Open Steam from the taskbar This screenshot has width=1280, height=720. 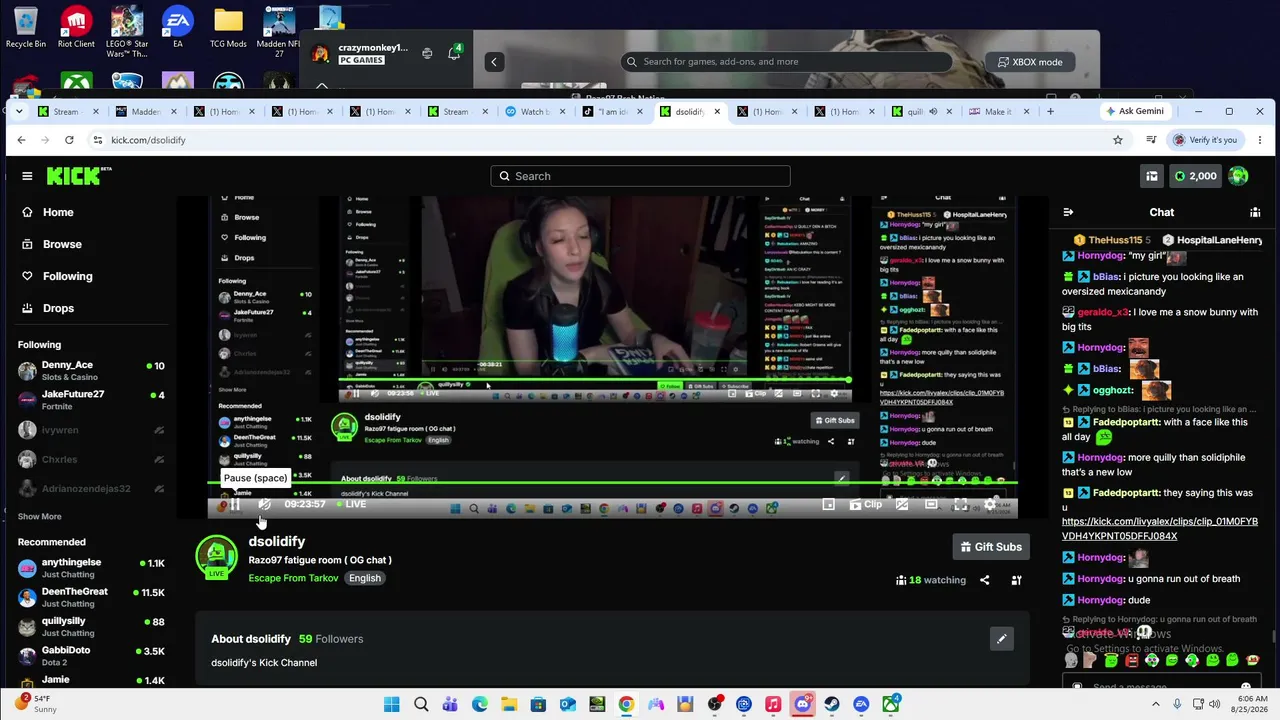[832, 705]
